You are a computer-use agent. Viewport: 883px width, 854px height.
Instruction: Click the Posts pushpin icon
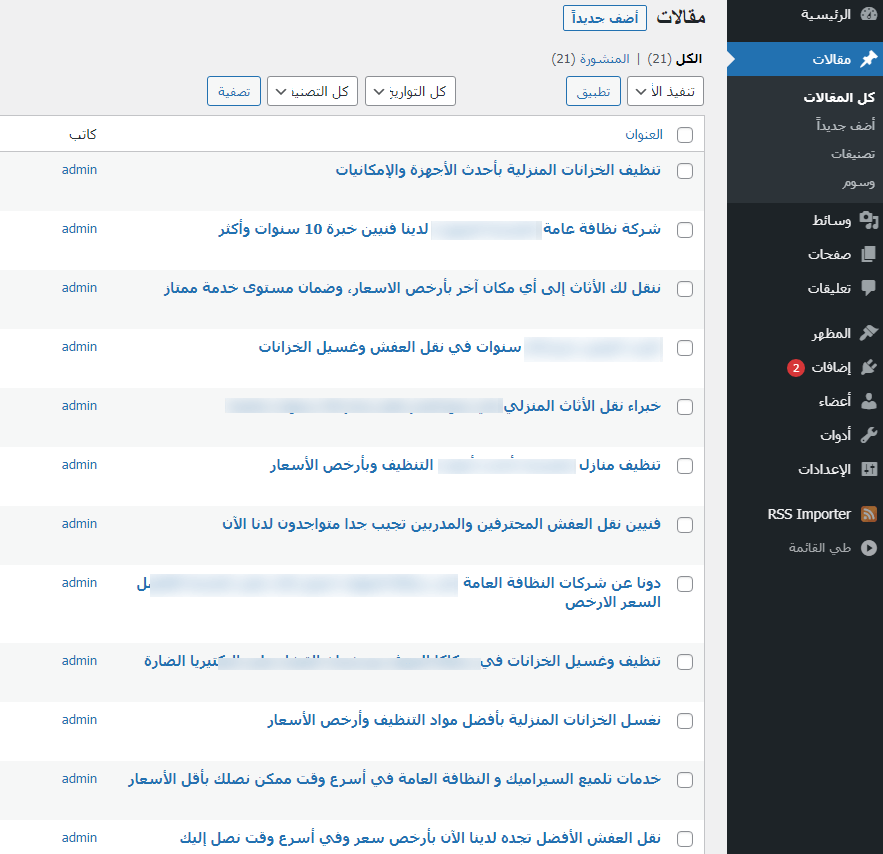(868, 59)
